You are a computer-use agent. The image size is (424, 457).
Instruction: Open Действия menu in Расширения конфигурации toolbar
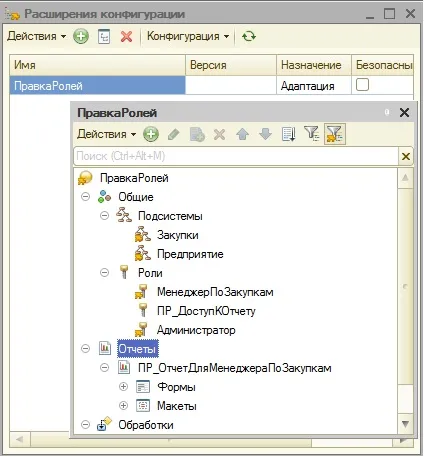tap(36, 36)
